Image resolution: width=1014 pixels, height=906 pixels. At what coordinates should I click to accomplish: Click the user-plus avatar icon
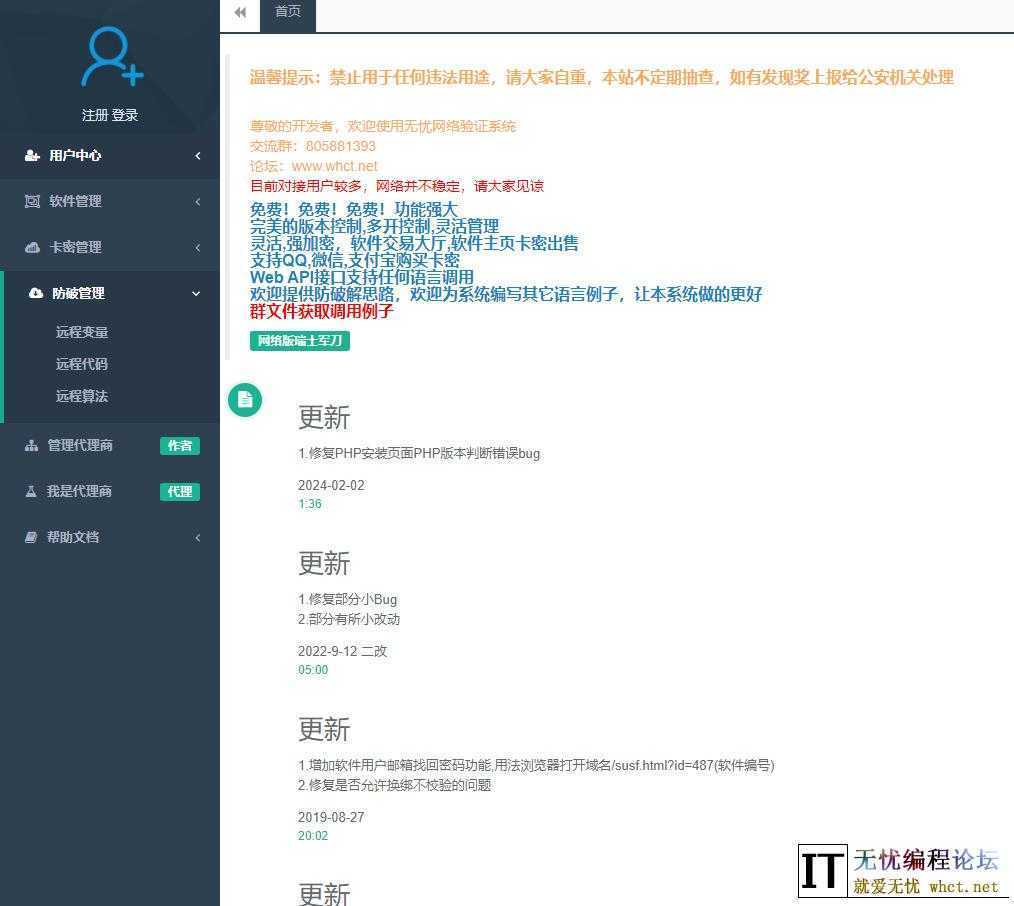111,57
